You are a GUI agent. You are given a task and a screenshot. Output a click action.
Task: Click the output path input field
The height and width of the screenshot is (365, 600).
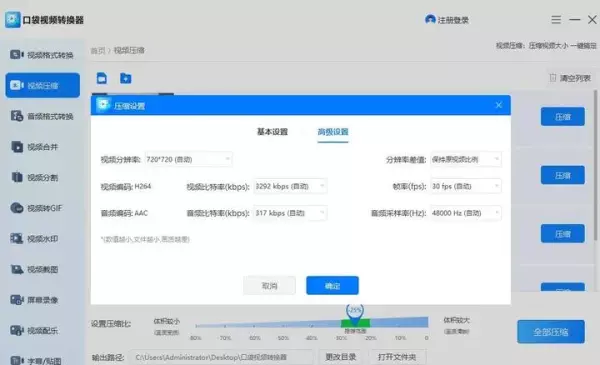(221, 357)
